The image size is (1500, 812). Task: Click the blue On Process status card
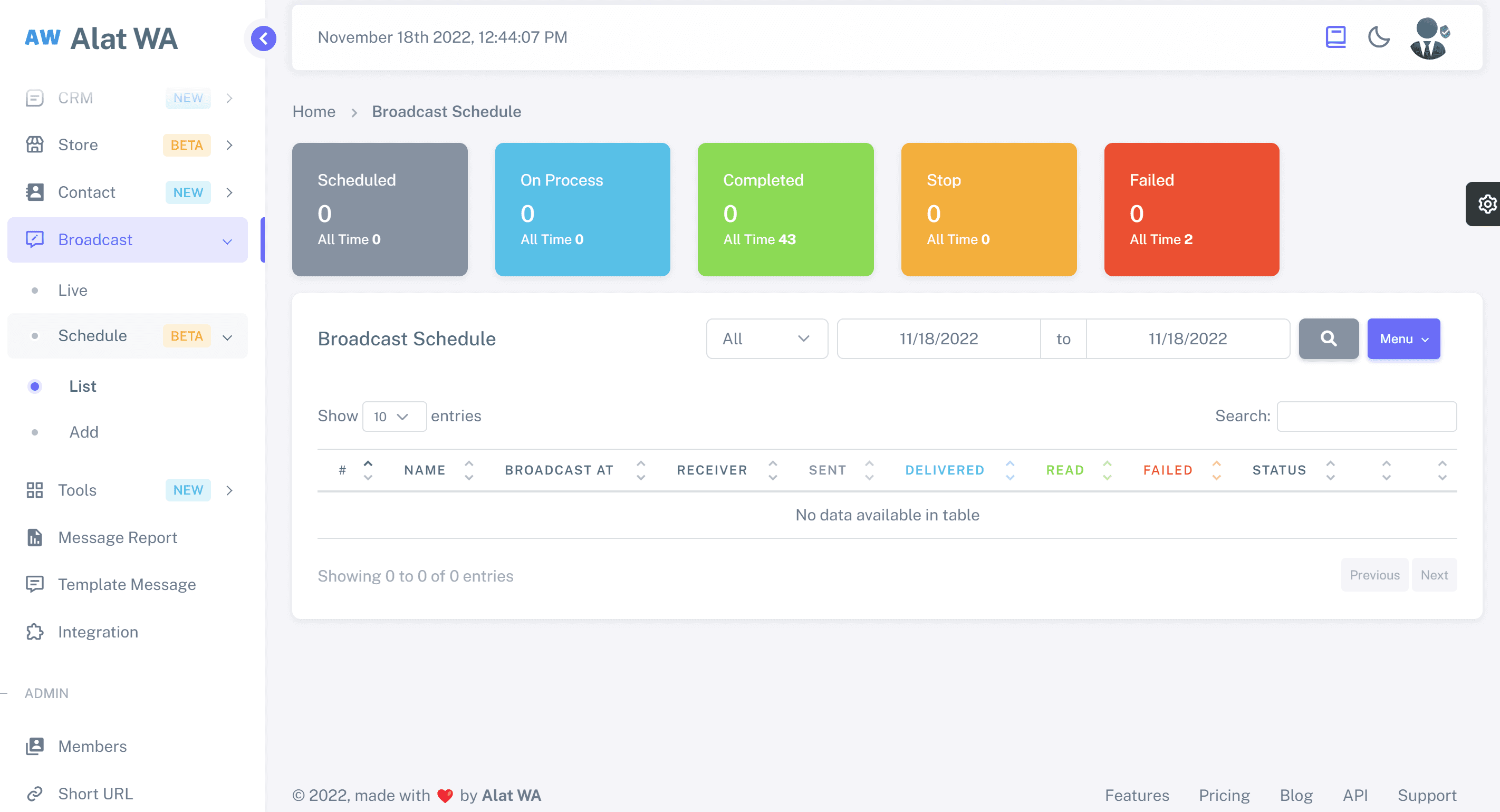click(x=582, y=209)
